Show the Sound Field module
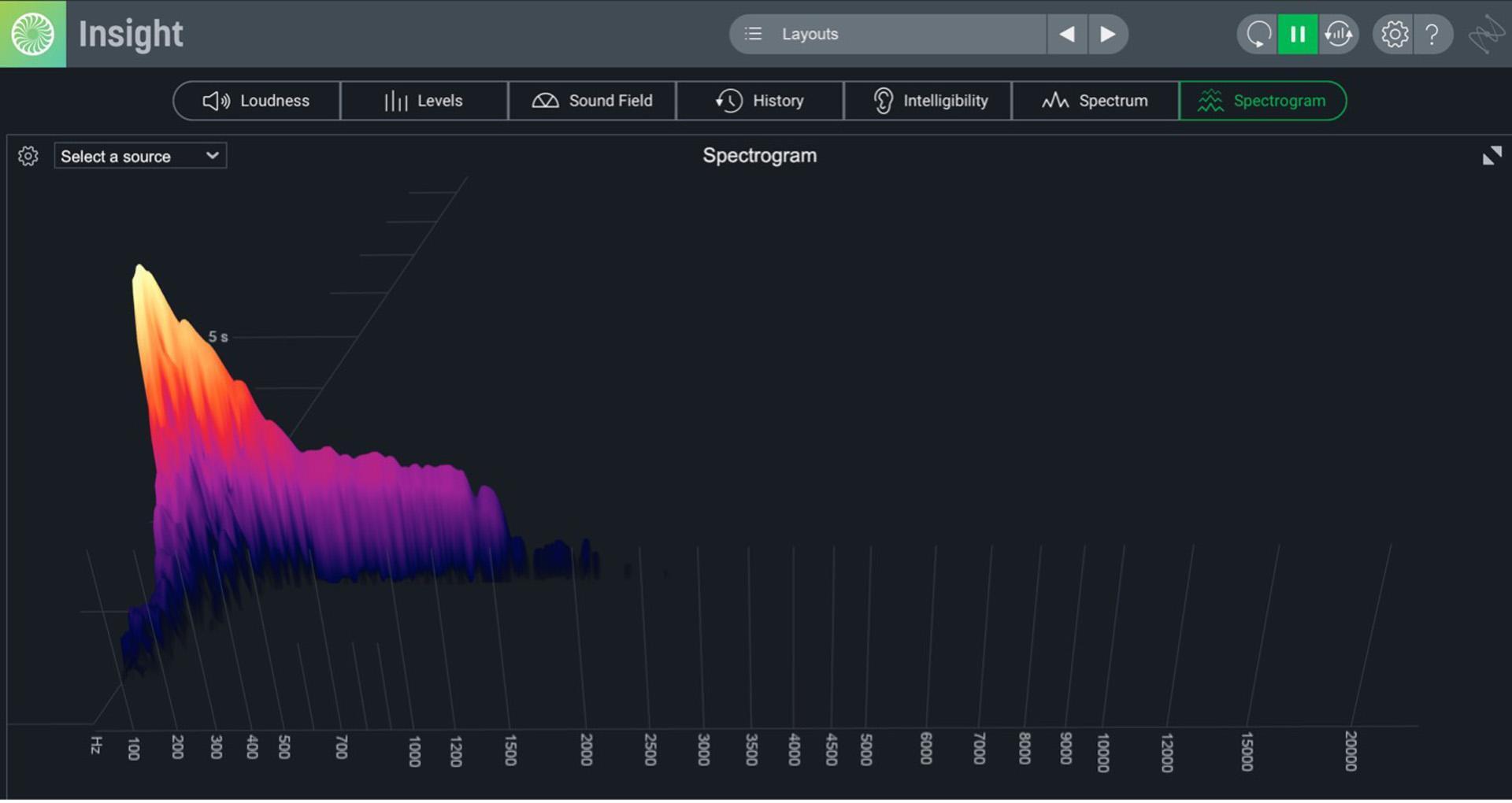 click(592, 101)
